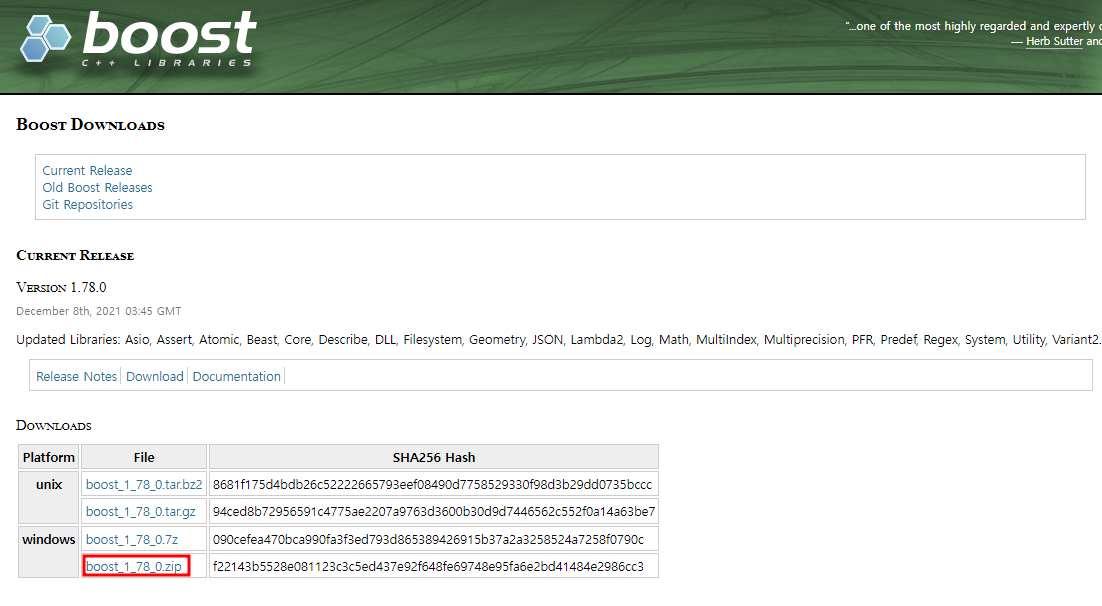The image size is (1102, 606).
Task: Open the Documentation link
Action: click(237, 377)
